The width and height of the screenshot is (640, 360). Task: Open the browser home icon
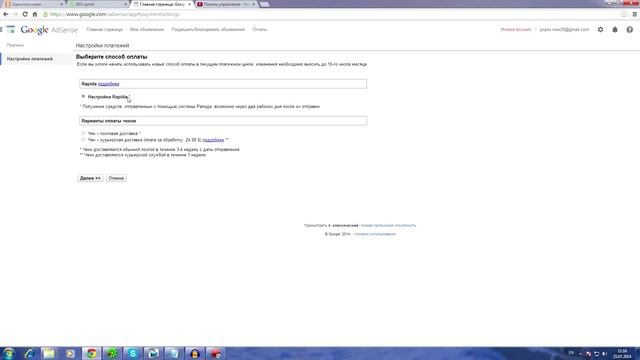35,14
